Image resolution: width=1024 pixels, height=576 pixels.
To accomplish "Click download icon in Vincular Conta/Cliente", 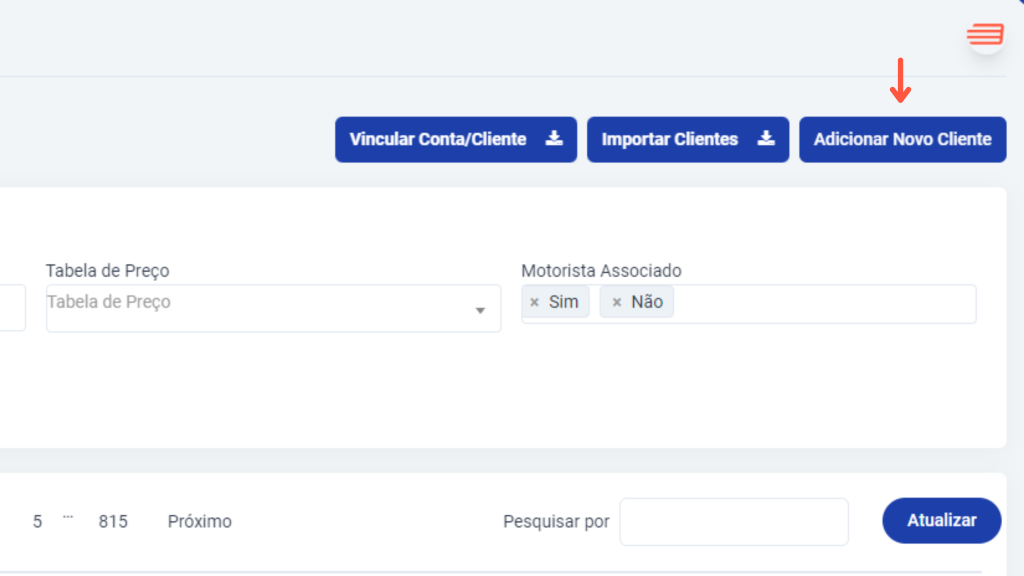I will click(554, 138).
